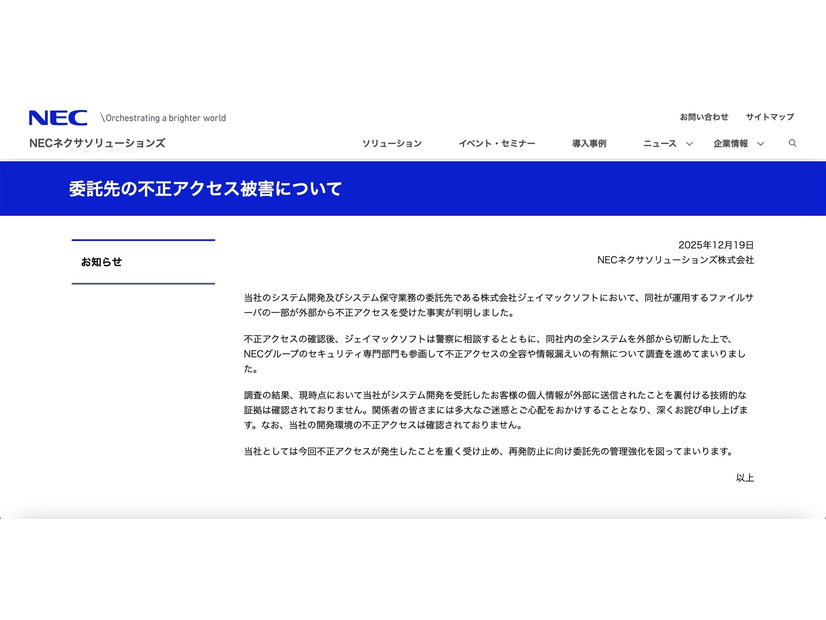826x620 pixels.
Task: Click NECネクサソリューションズ株式会社 company name text
Action: point(676,260)
